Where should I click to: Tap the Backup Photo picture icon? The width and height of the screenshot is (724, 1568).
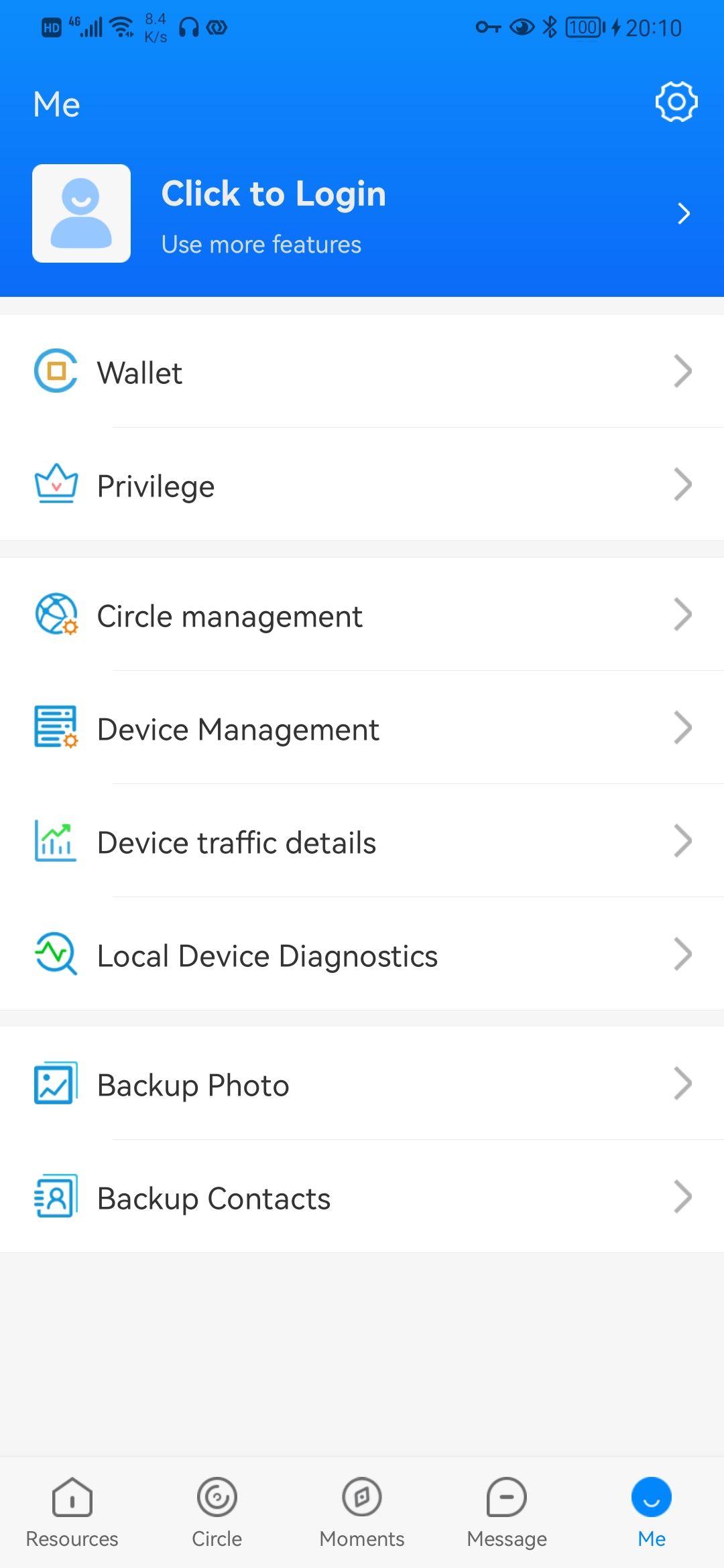click(56, 1083)
